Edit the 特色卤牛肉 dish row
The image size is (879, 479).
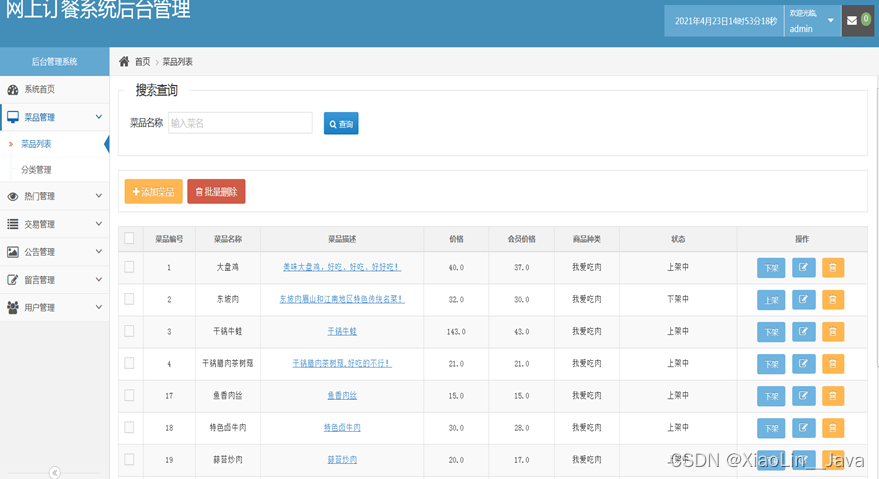803,428
